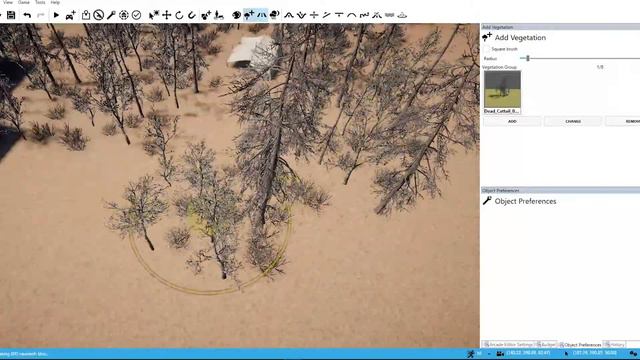640x360 pixels.
Task: Click the terrain erosion peaks icon
Action: coord(377,15)
